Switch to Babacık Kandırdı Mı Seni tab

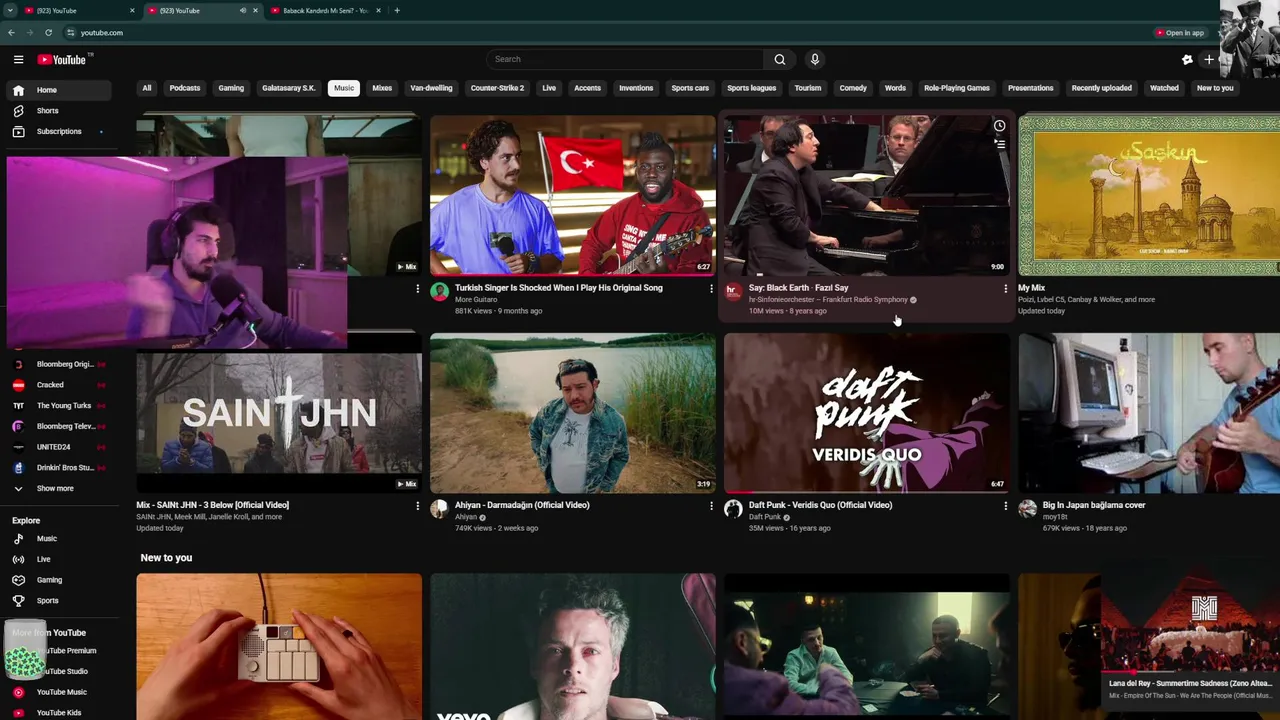pyautogui.click(x=325, y=10)
